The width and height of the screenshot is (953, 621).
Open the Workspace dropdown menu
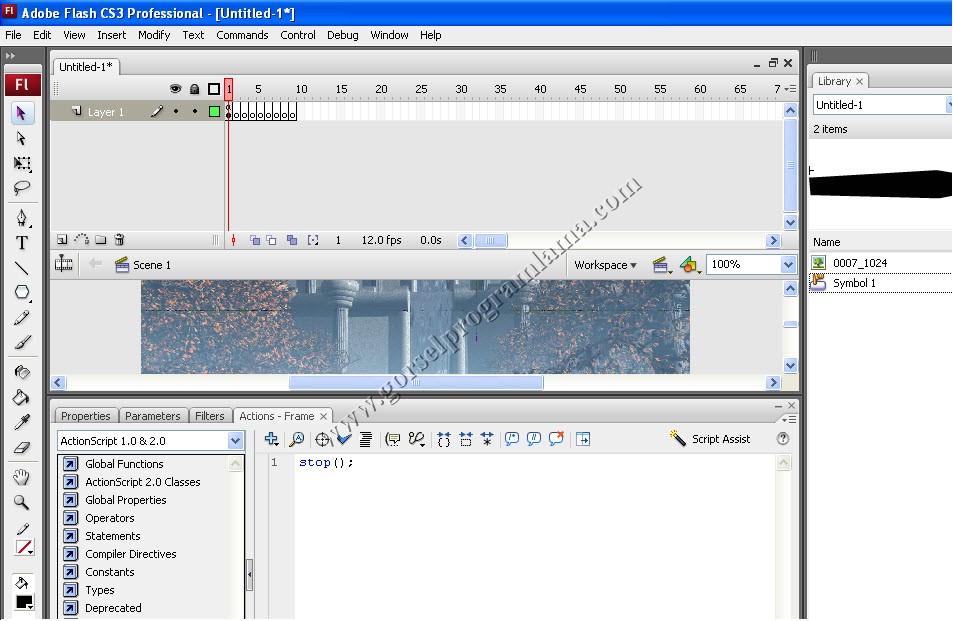605,265
